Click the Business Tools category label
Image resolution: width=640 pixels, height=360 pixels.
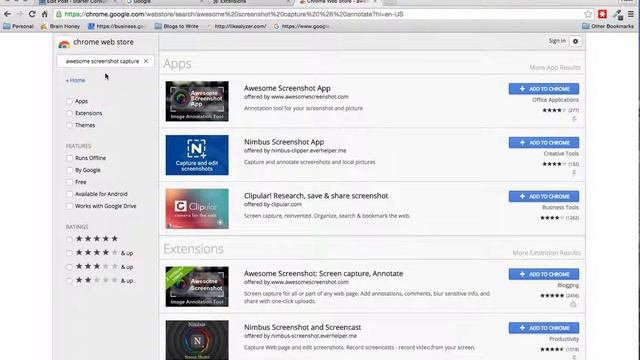click(x=560, y=207)
